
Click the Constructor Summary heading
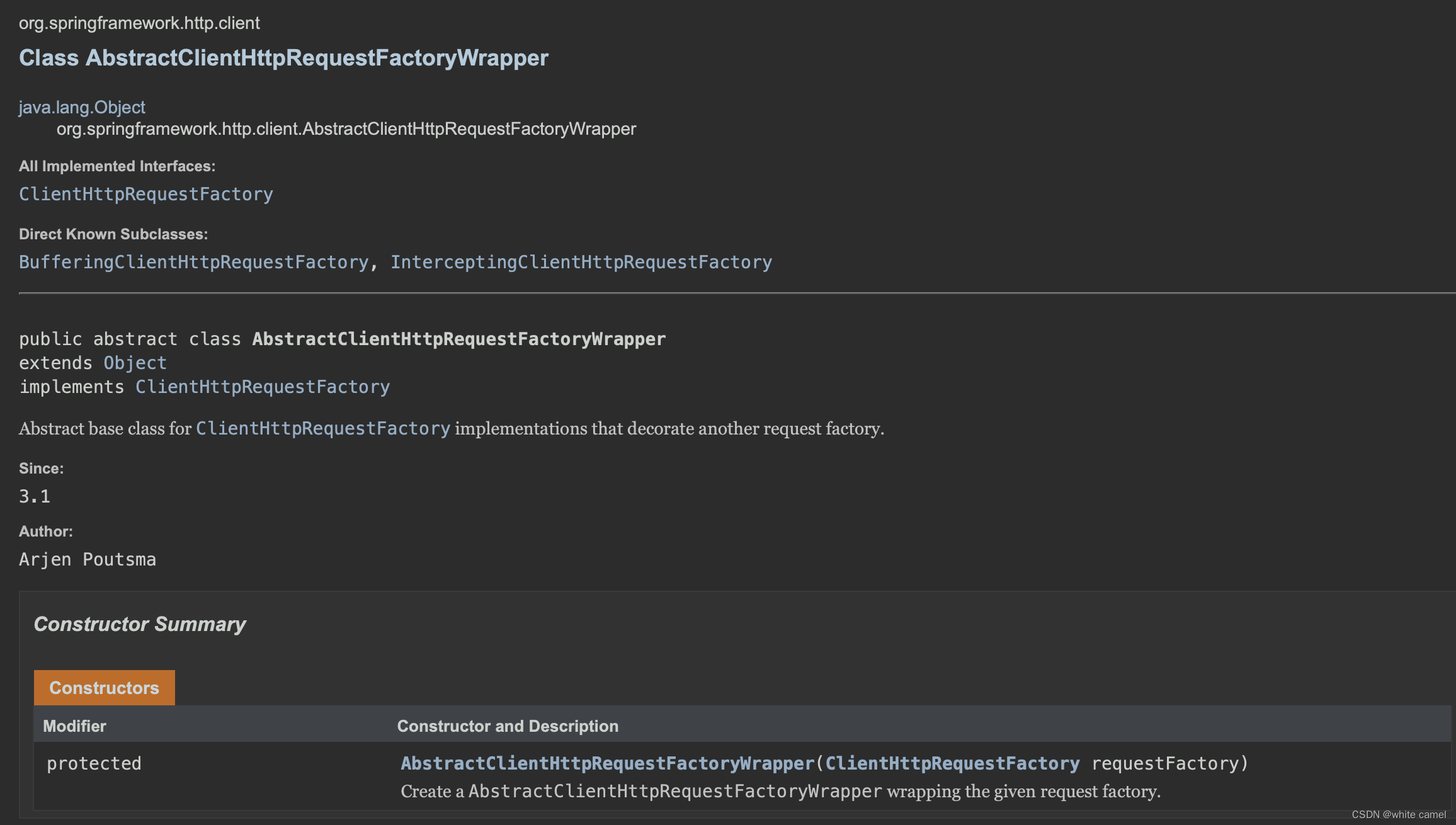pos(139,624)
